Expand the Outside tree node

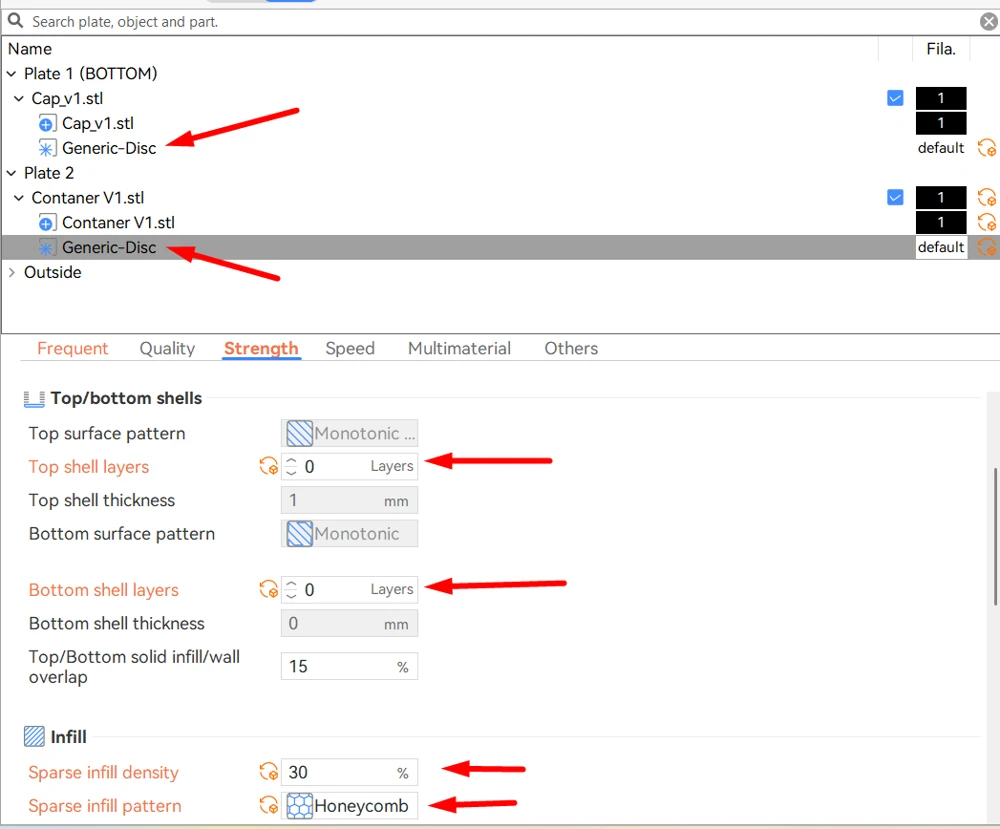pos(11,272)
